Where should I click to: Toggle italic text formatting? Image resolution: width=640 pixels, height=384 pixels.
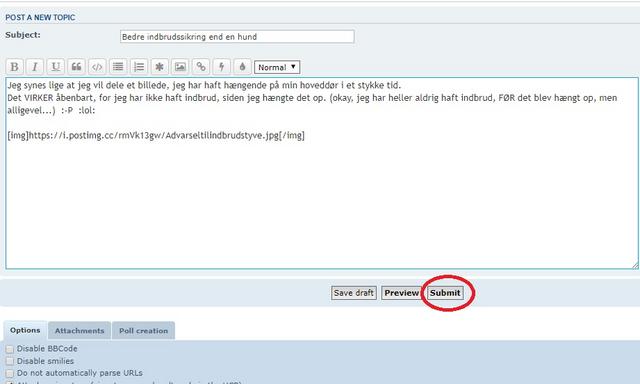(x=35, y=67)
